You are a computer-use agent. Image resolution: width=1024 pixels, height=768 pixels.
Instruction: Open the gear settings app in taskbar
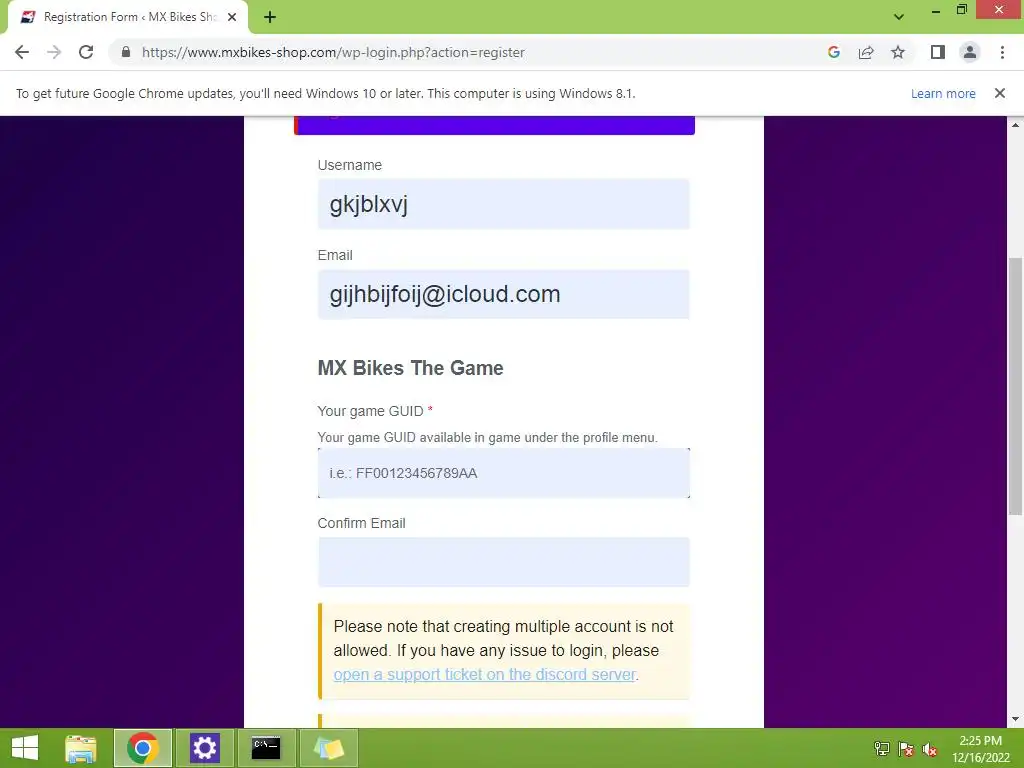204,748
